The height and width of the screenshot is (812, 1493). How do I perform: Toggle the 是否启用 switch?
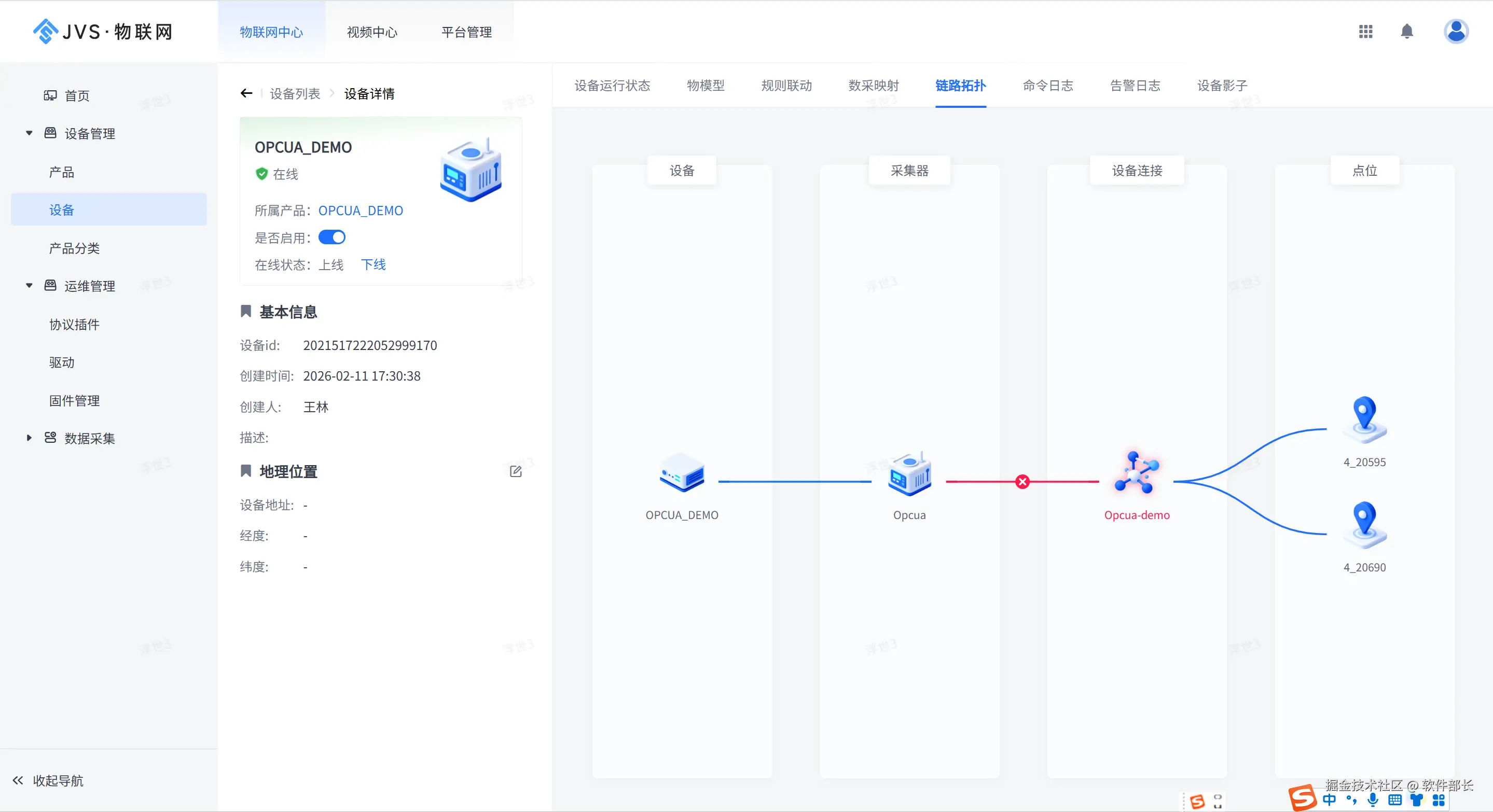pyautogui.click(x=331, y=237)
